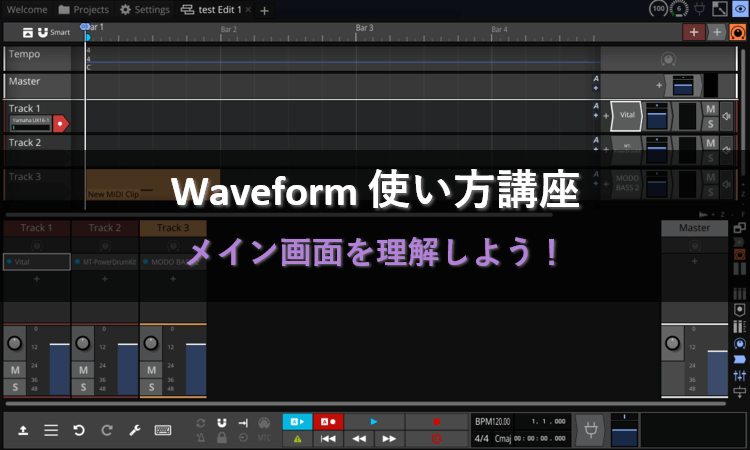The height and width of the screenshot is (450, 750).
Task: Click the Track 1 mixer volume fader
Action: [59, 368]
